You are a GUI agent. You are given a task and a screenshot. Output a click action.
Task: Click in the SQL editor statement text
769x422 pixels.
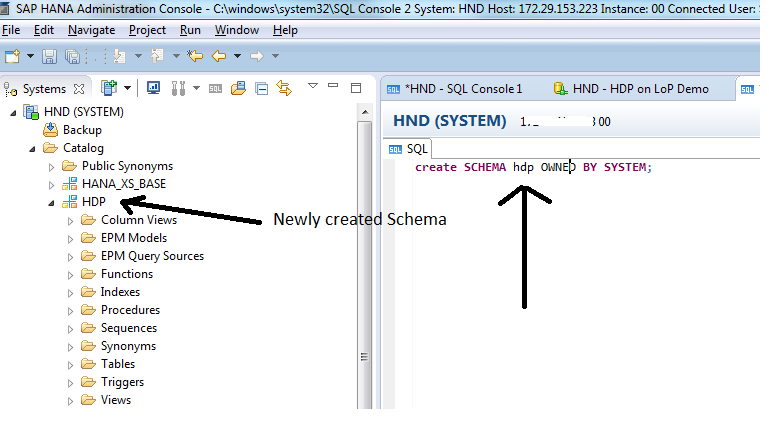point(533,167)
